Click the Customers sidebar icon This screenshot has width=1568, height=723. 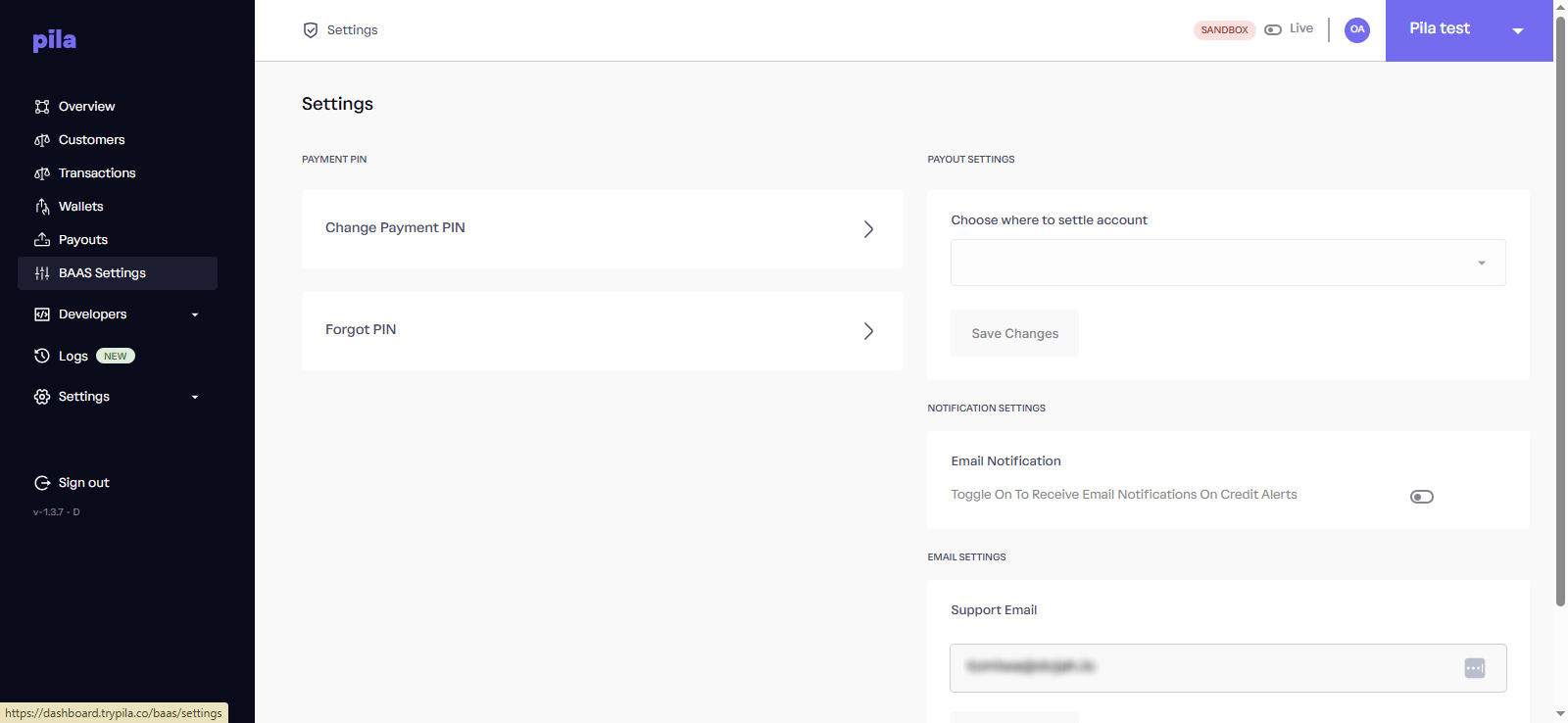(x=42, y=140)
